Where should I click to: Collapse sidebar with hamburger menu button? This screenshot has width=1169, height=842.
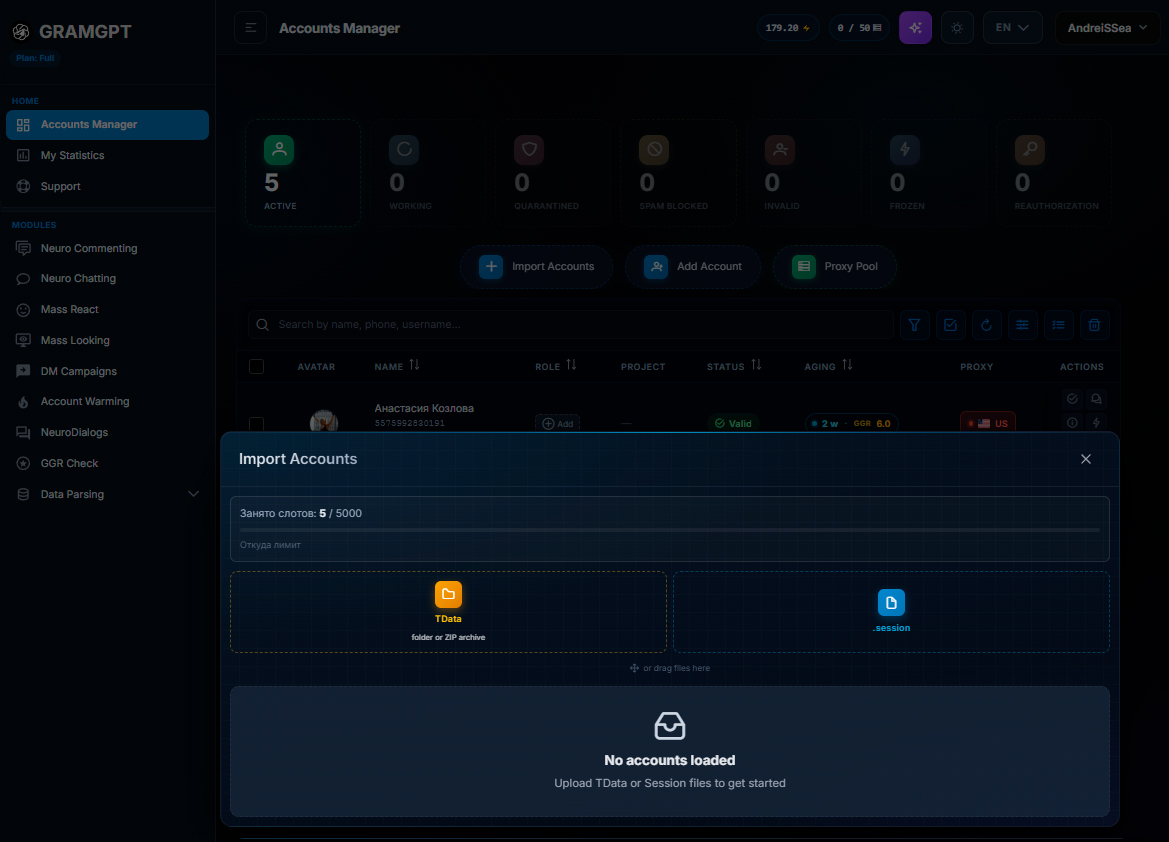click(x=250, y=28)
